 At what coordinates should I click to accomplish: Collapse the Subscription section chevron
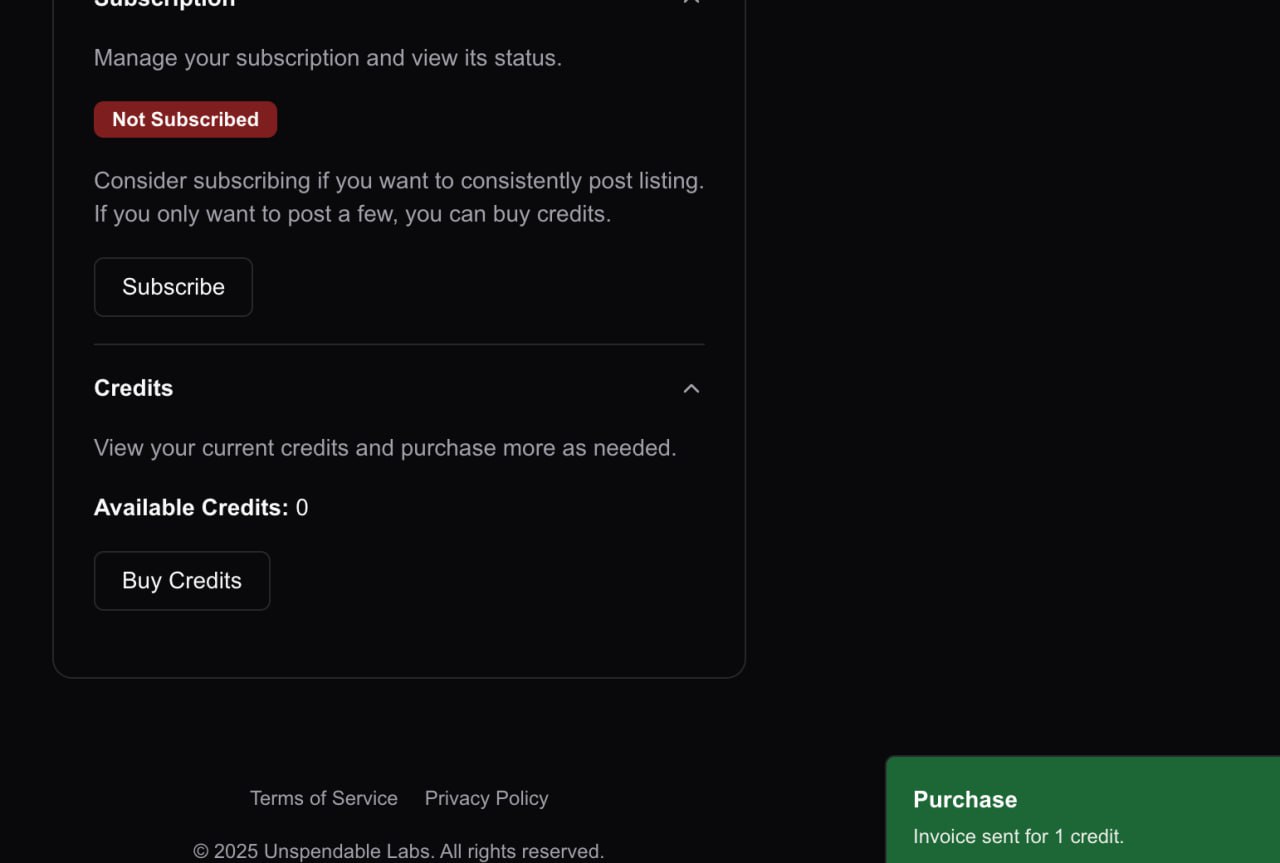coord(691,2)
